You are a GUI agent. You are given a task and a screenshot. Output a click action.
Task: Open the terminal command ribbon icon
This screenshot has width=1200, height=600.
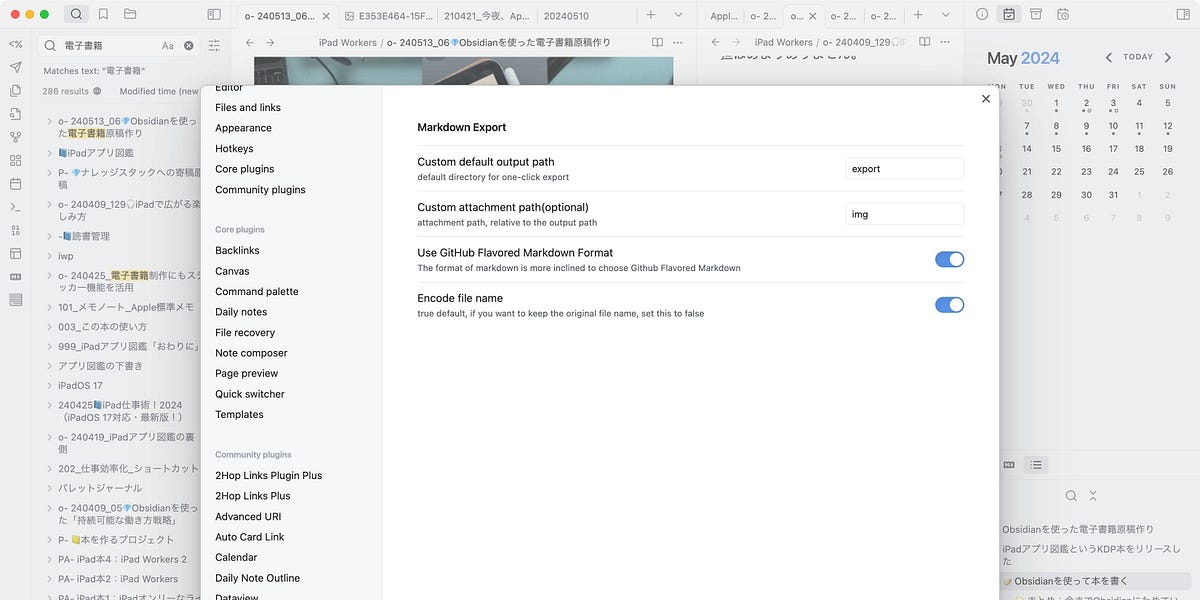pyautogui.click(x=15, y=207)
